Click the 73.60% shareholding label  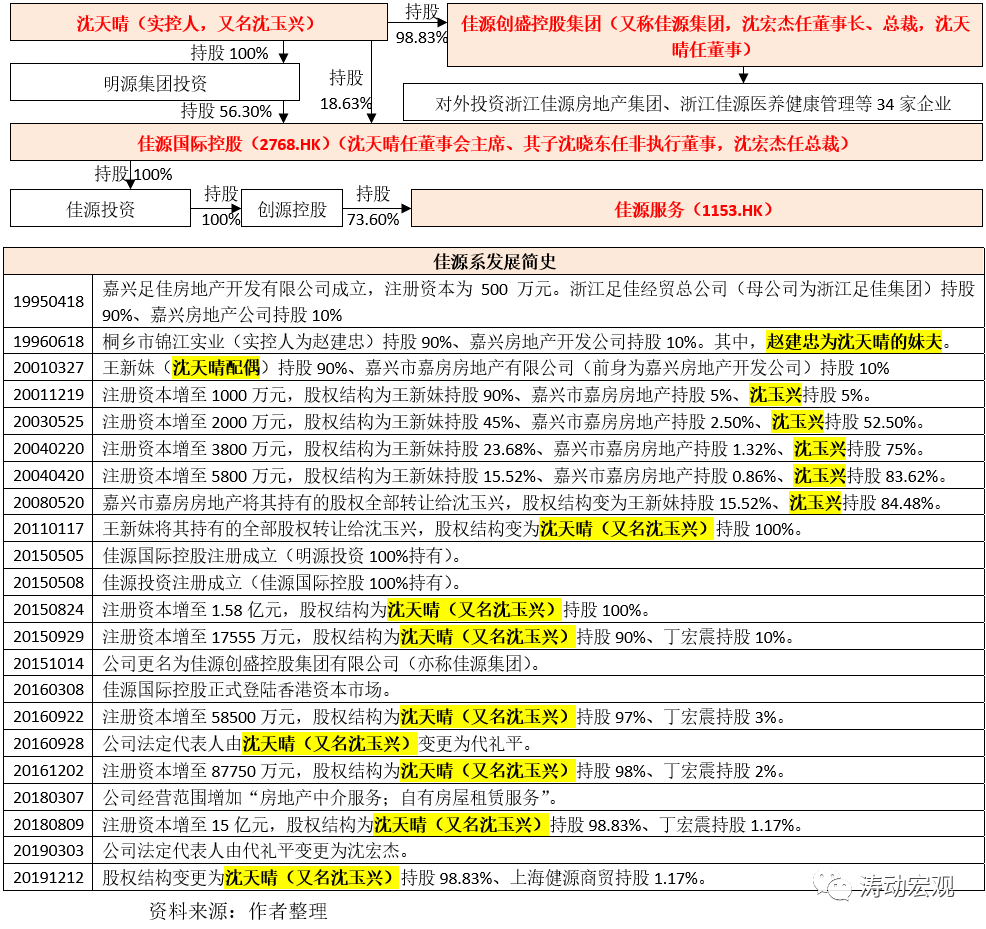(x=372, y=219)
